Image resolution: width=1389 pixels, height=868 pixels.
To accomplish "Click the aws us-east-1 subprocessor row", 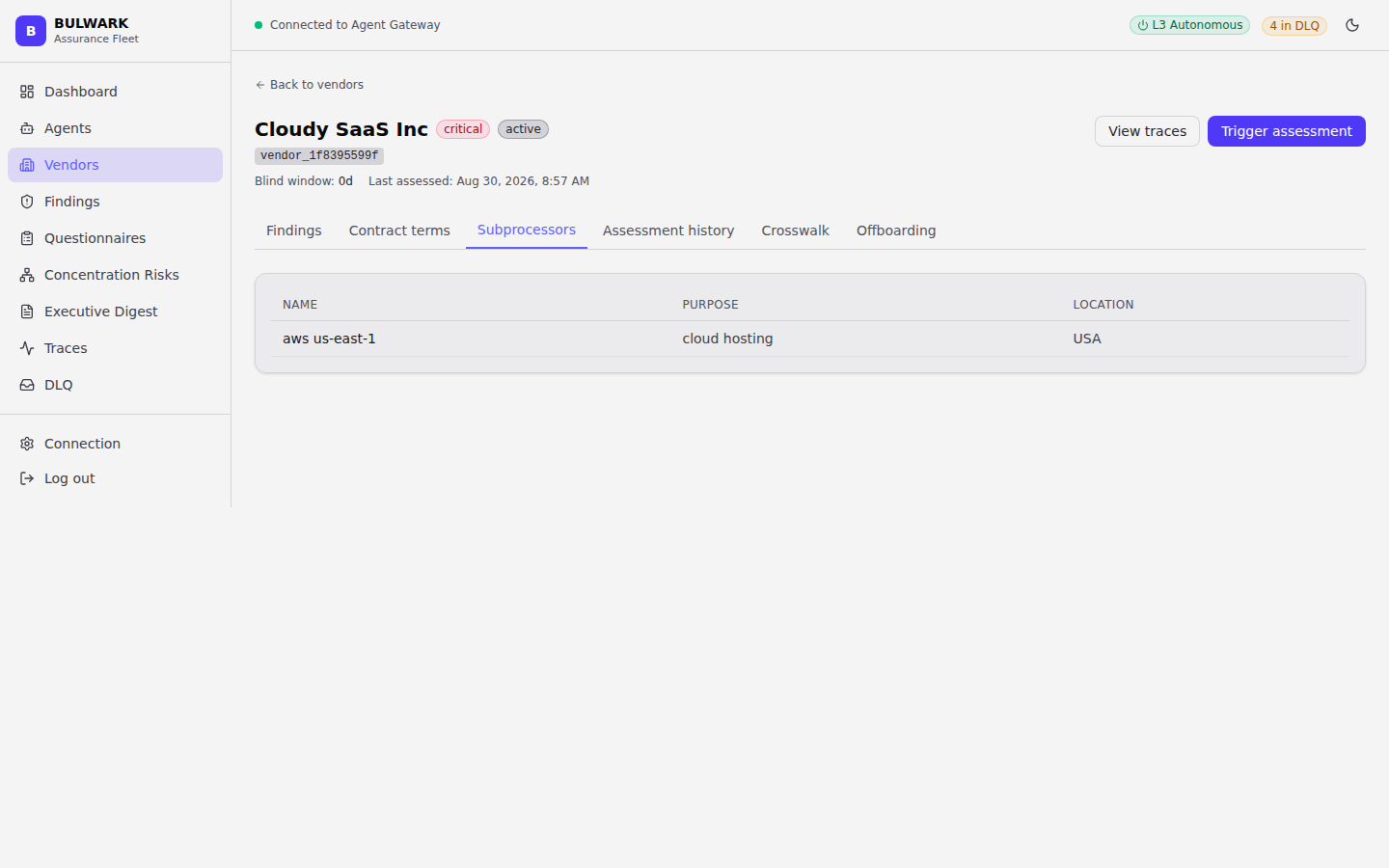I will pos(810,339).
